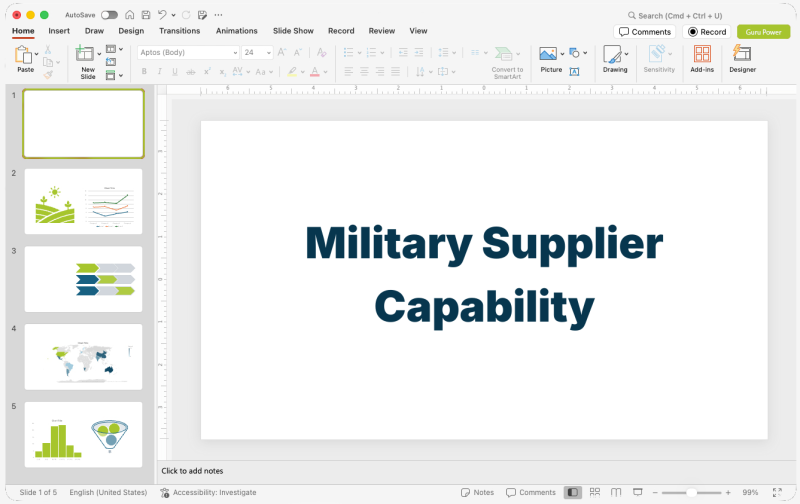The height and width of the screenshot is (504, 800).
Task: Open the Bullets list dropdown arrow
Action: [x=359, y=53]
